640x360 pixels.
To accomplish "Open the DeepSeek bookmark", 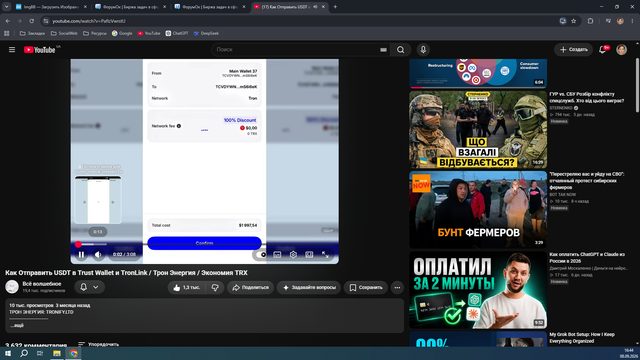I will [x=206, y=33].
